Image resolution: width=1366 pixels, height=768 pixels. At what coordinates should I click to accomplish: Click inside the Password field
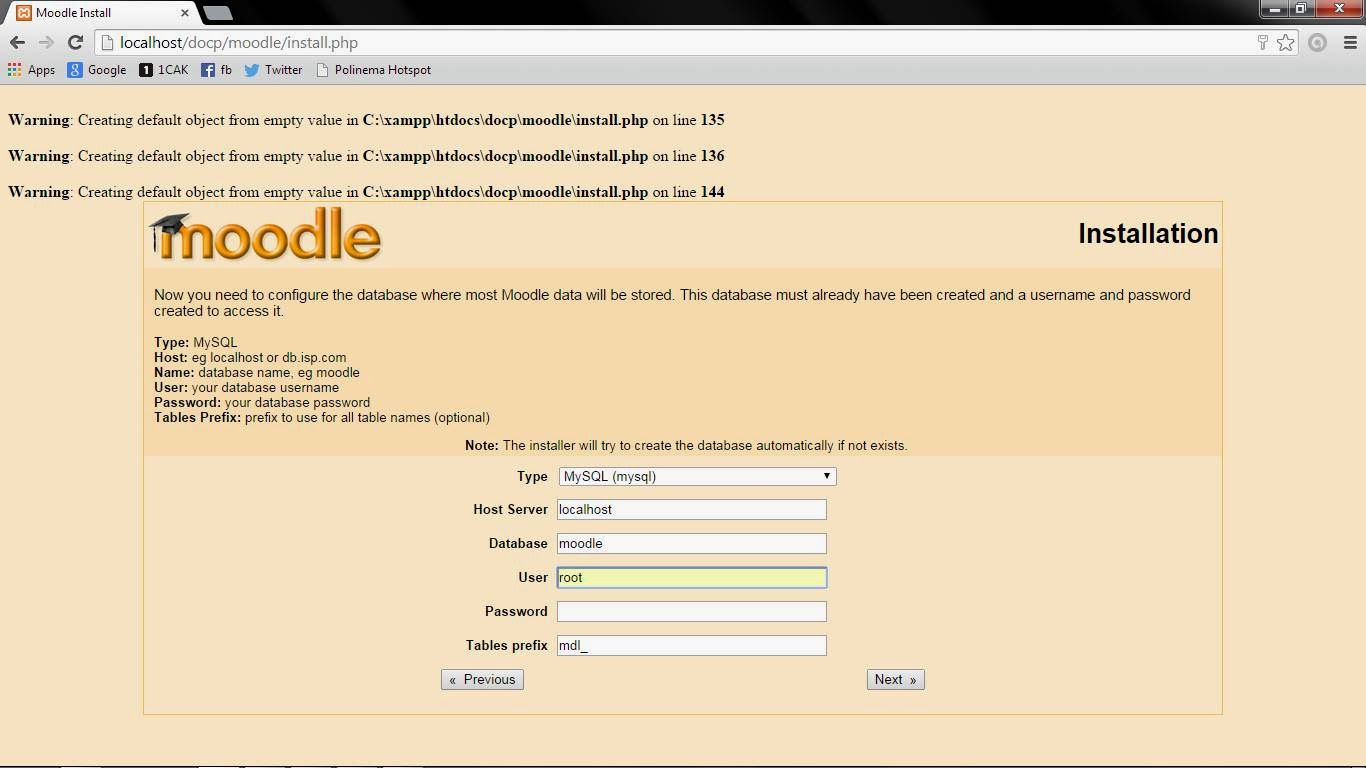point(691,611)
